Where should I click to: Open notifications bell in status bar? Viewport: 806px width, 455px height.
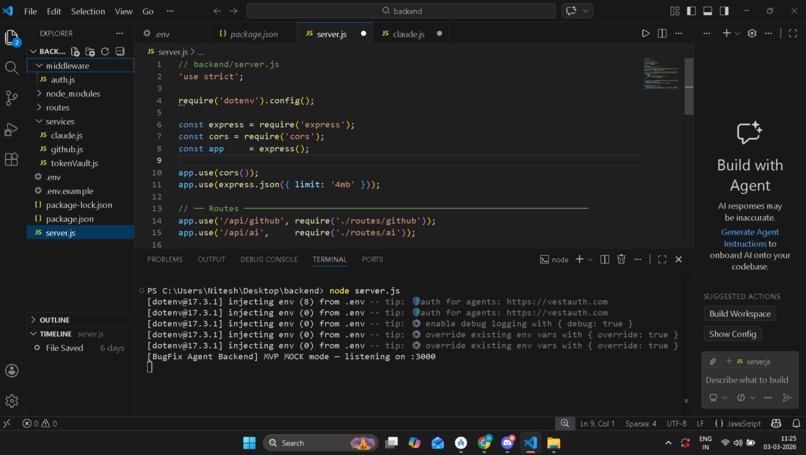(x=796, y=423)
